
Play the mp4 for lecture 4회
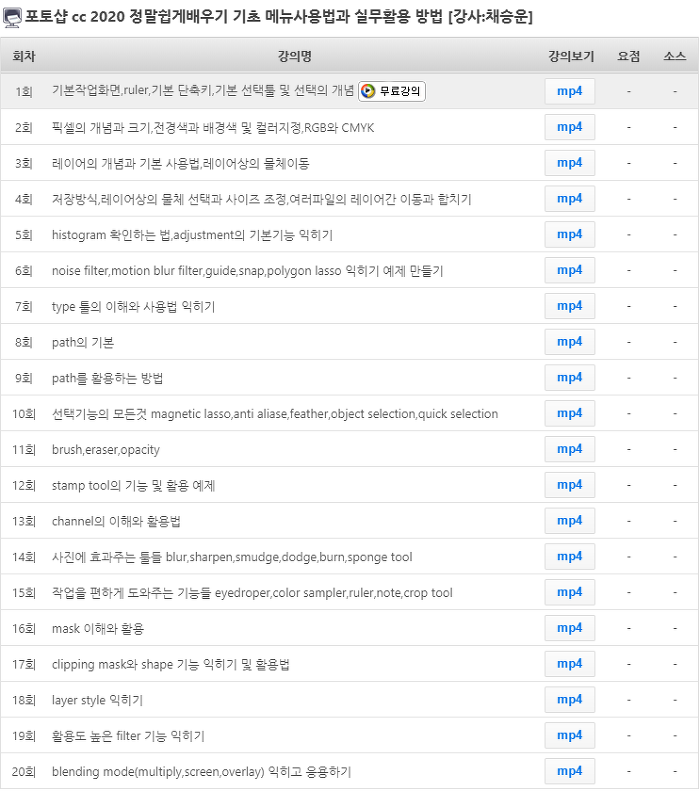pyautogui.click(x=569, y=199)
